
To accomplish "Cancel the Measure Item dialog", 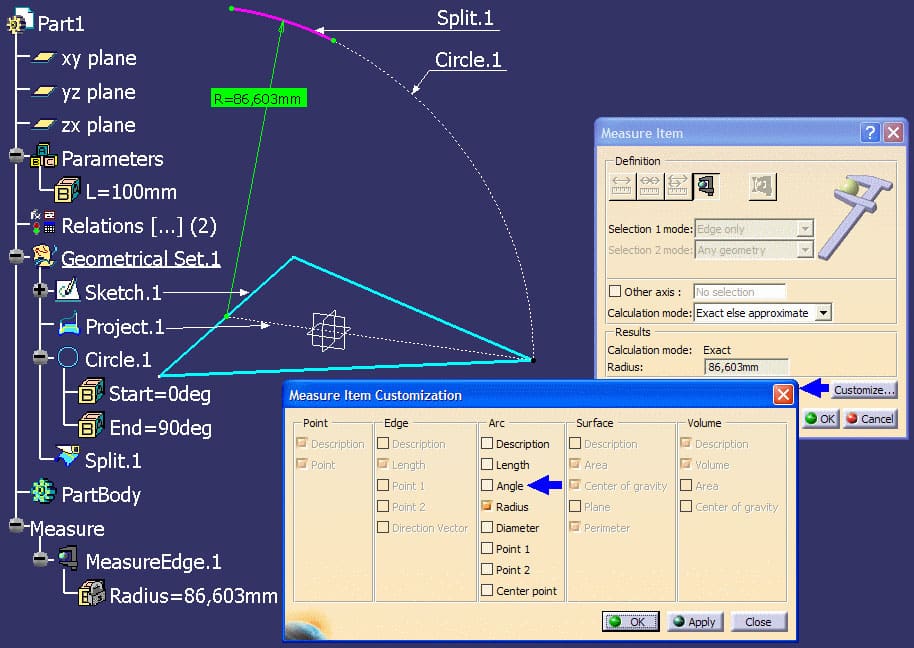I will [x=870, y=418].
